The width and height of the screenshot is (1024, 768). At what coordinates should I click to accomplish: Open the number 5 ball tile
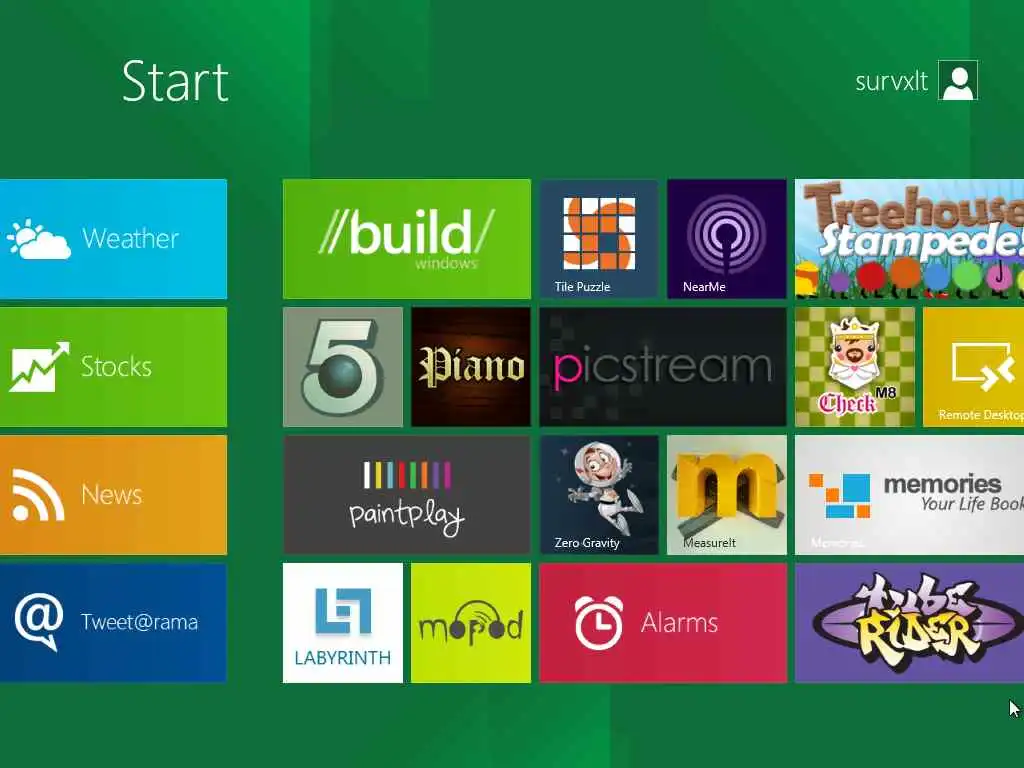coord(343,367)
